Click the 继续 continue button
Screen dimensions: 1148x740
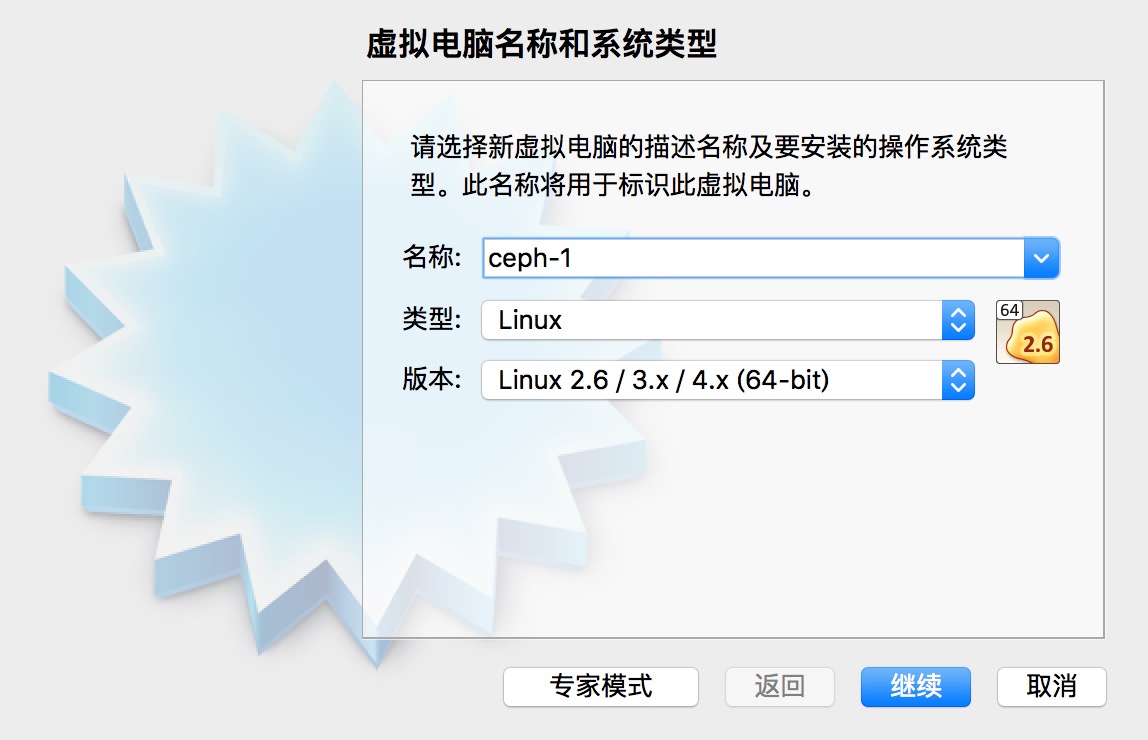(x=916, y=687)
